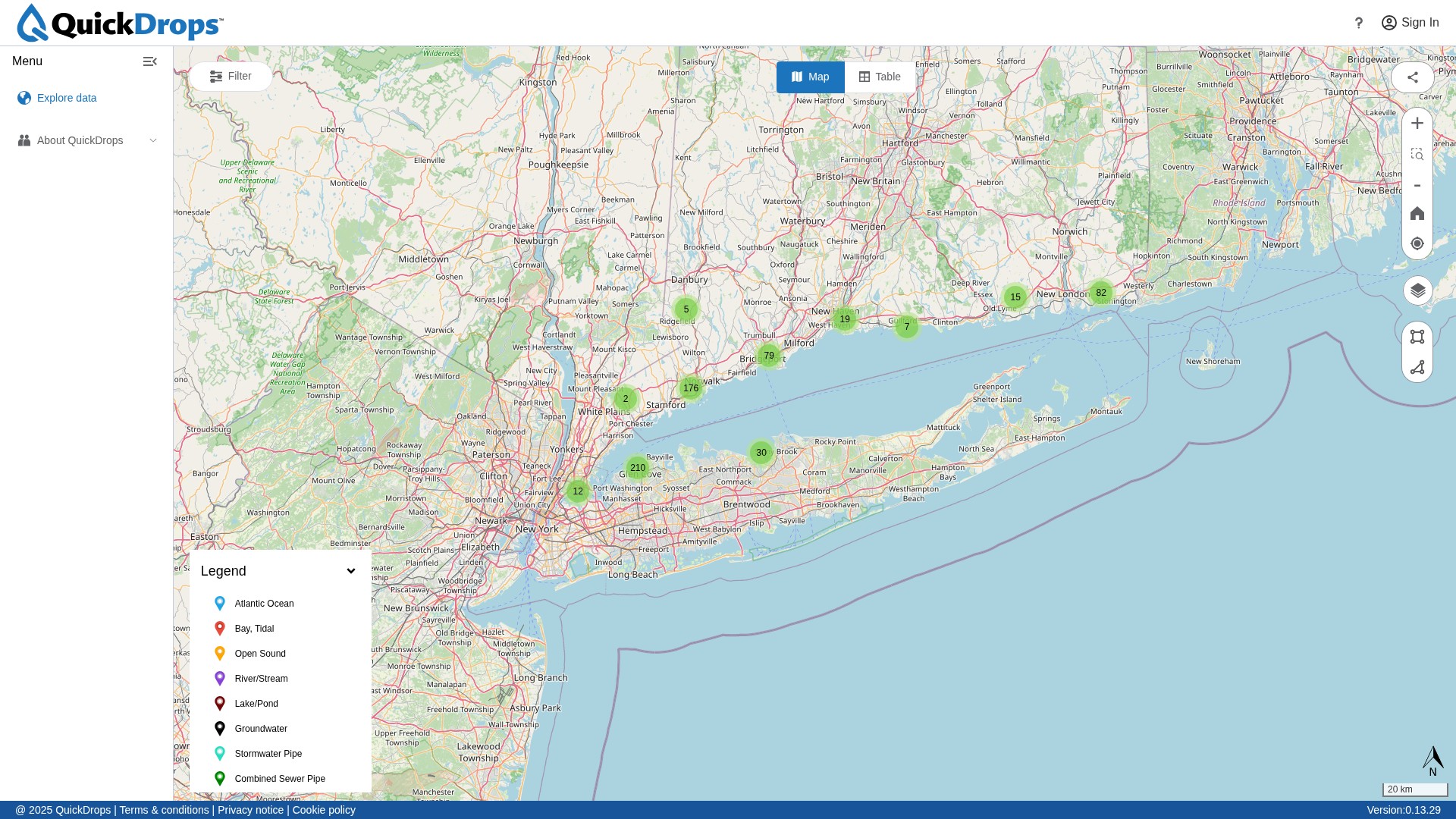Click the 'Legend' heading text
Image resolution: width=1456 pixels, height=819 pixels.
click(x=224, y=571)
